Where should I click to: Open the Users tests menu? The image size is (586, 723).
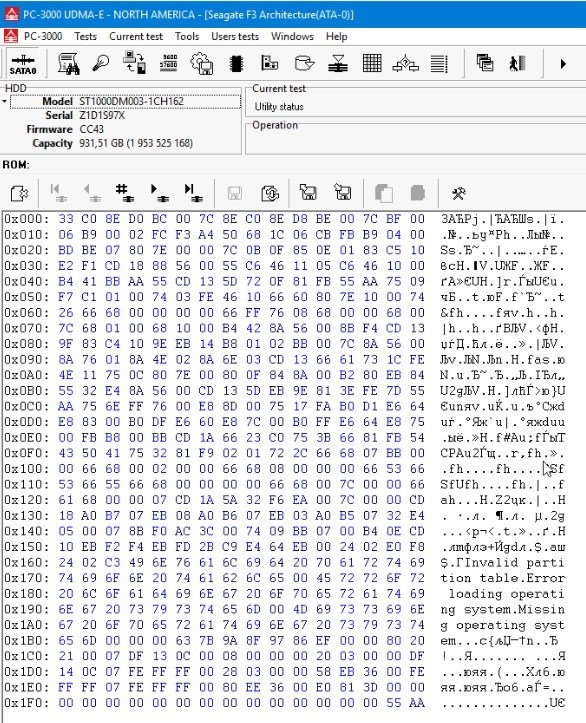pos(235,36)
